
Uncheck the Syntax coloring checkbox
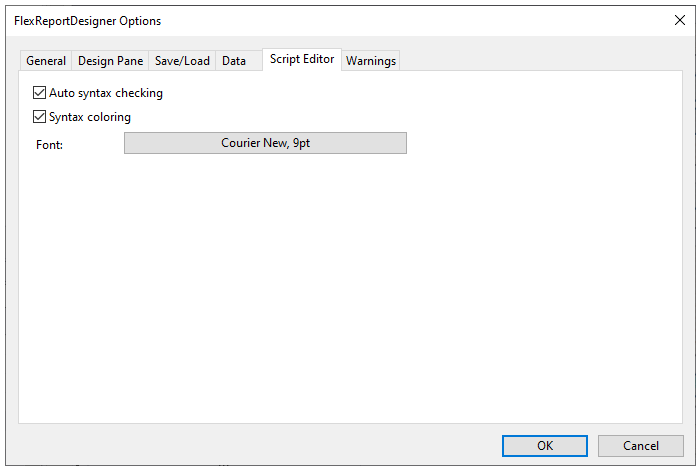(x=40, y=117)
